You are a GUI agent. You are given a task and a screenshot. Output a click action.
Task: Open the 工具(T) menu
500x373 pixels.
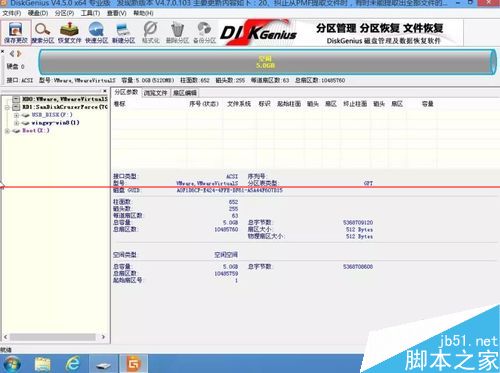coord(90,13)
